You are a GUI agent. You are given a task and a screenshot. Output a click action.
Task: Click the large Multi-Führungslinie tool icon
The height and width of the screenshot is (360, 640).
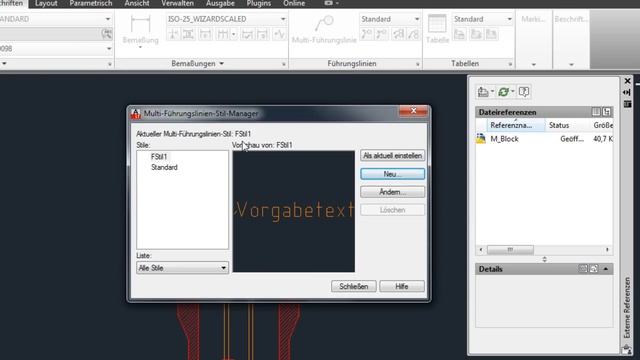[324, 24]
